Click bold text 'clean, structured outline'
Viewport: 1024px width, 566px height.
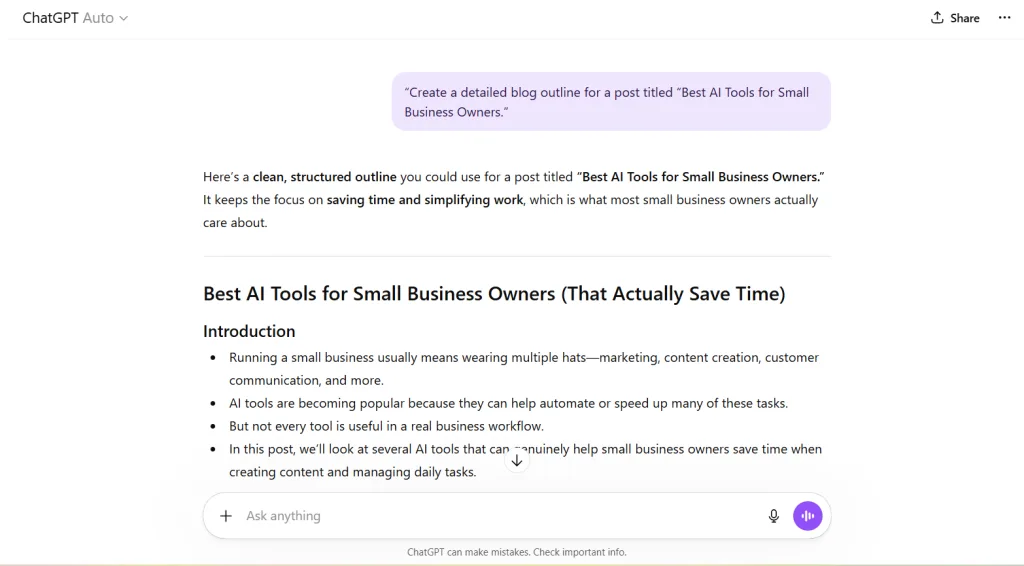point(325,177)
